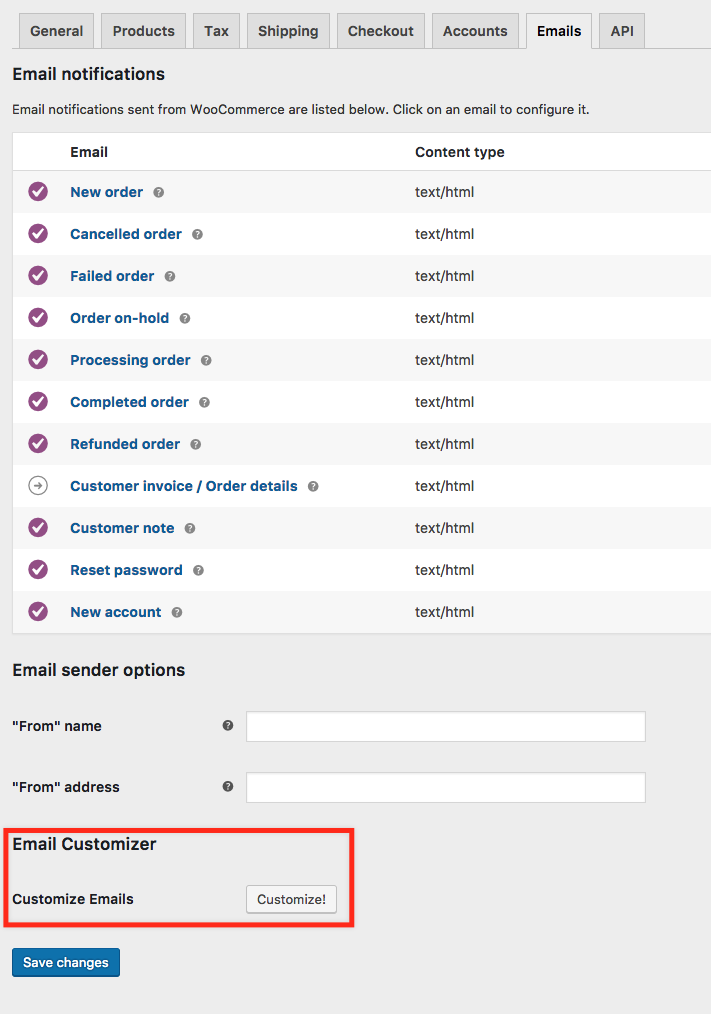711x1014 pixels.
Task: Click the help icon for "From" name
Action: point(228,726)
